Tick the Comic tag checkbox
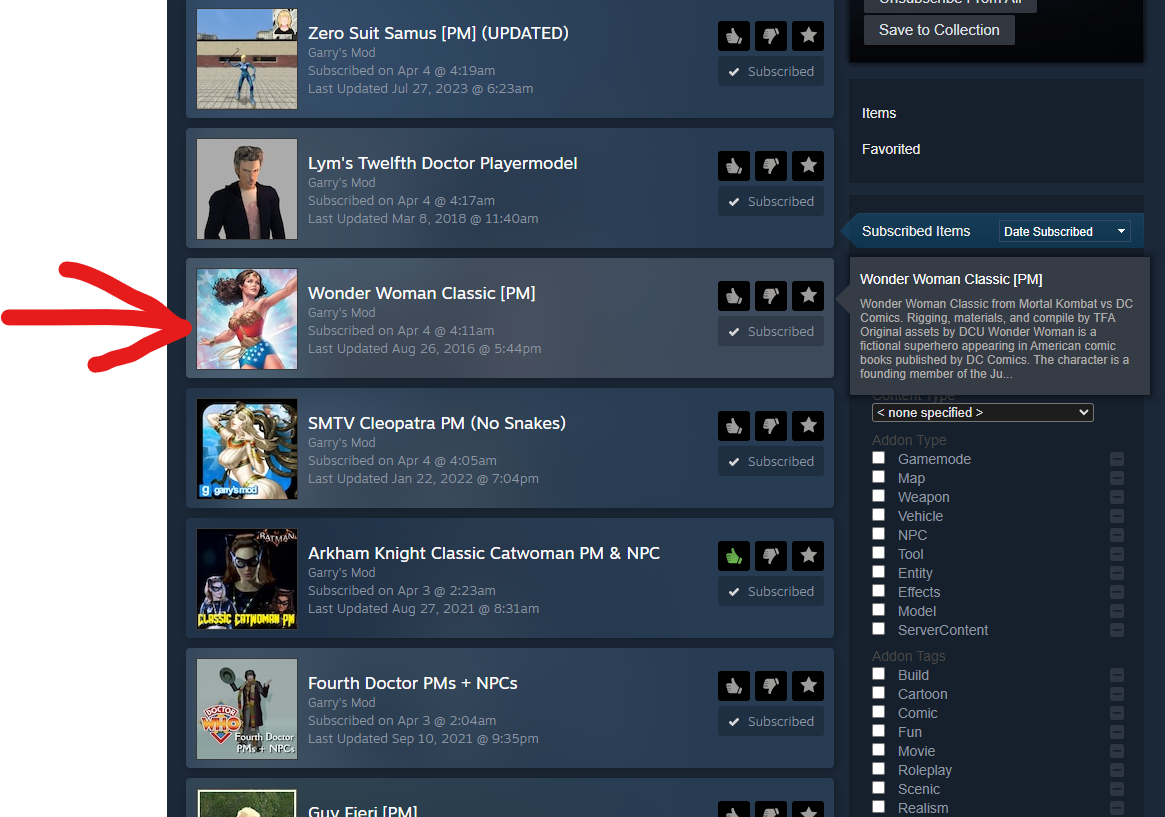The image size is (1165, 817). 878,712
